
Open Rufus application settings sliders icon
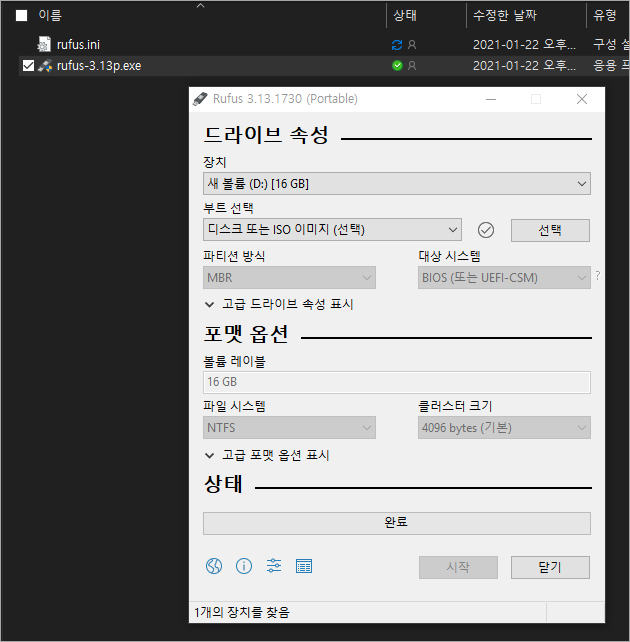[x=274, y=566]
